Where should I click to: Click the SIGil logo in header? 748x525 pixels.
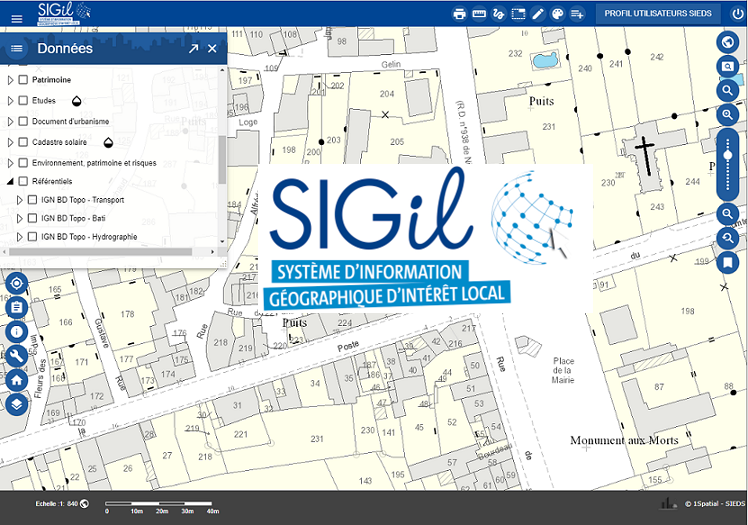pos(64,13)
